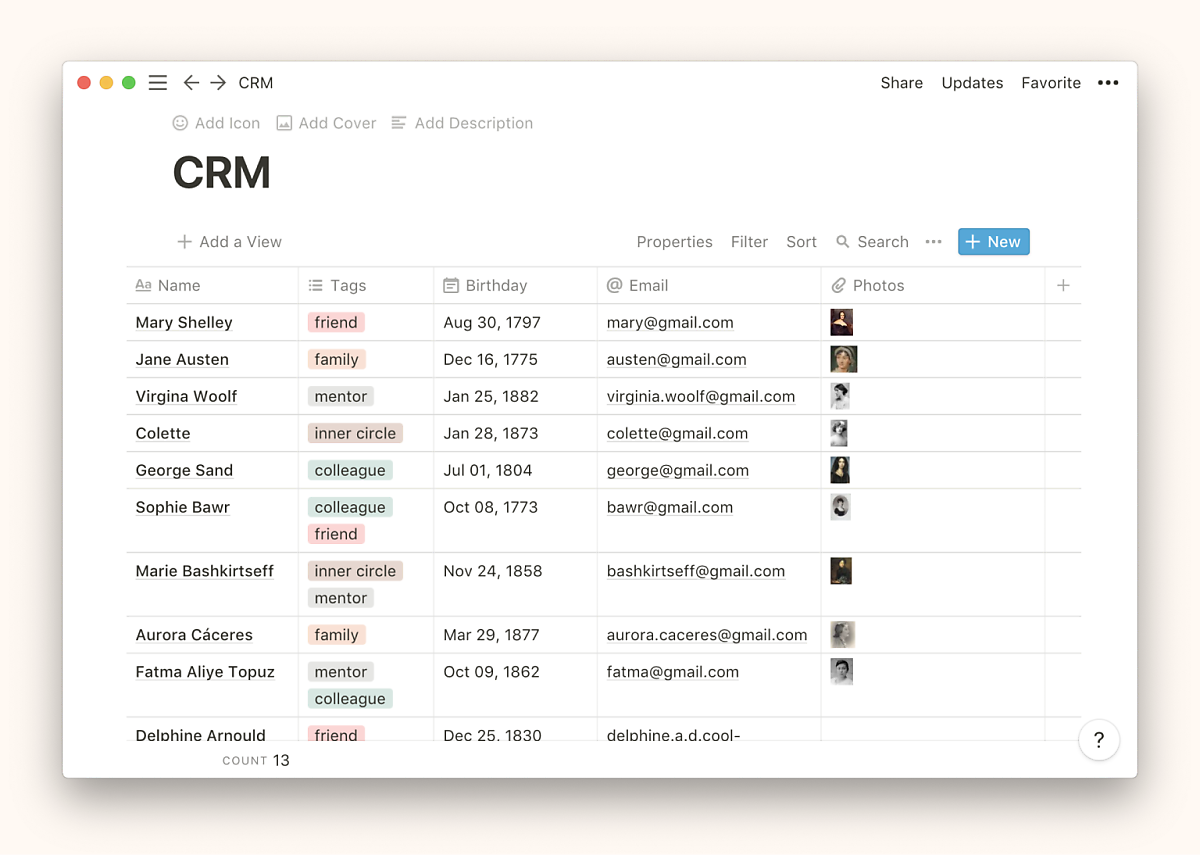Click the family tag for Jane Austen
This screenshot has height=855, width=1200.
336,359
